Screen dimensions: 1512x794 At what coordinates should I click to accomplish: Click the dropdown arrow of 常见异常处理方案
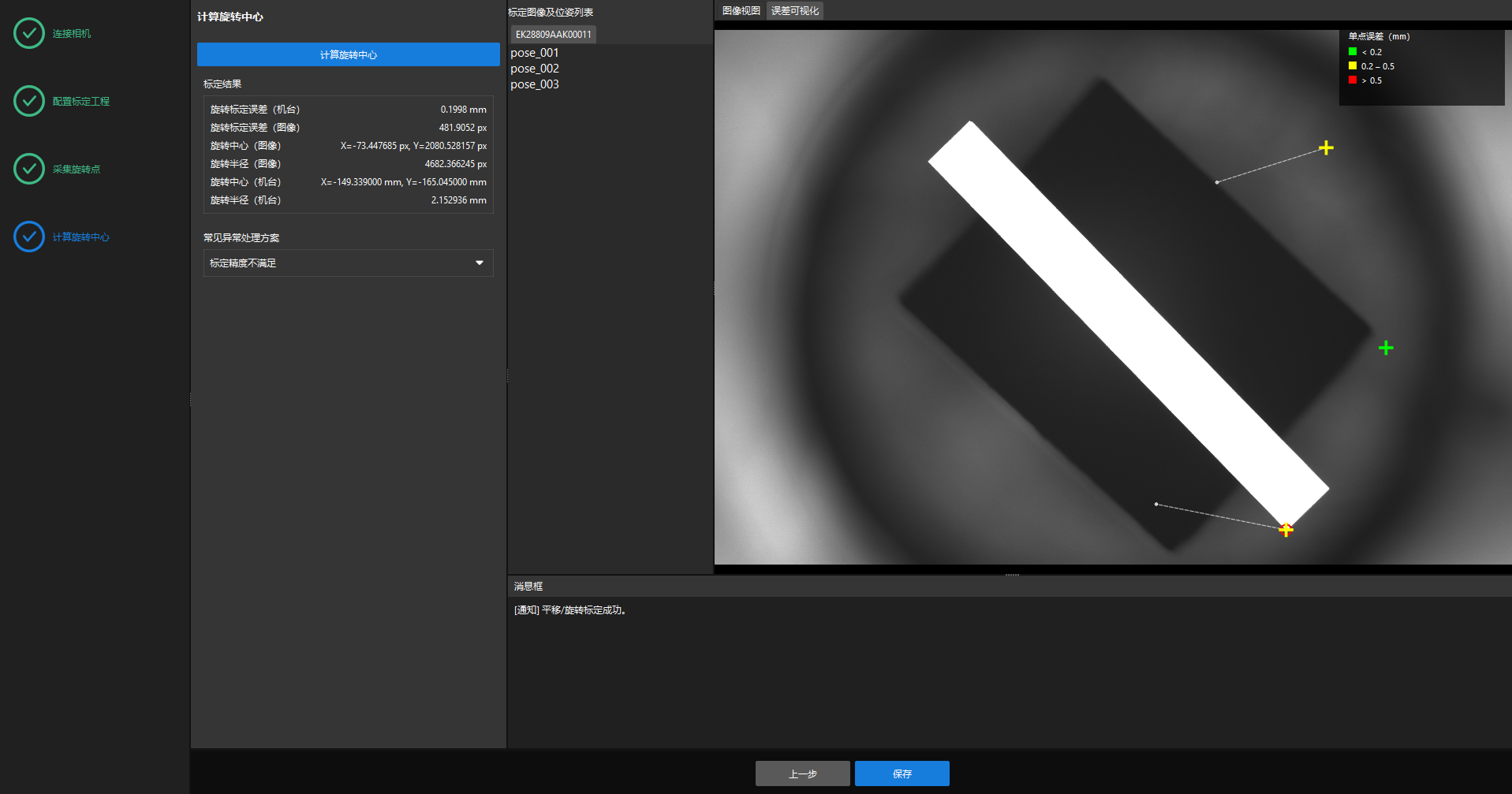coord(480,263)
